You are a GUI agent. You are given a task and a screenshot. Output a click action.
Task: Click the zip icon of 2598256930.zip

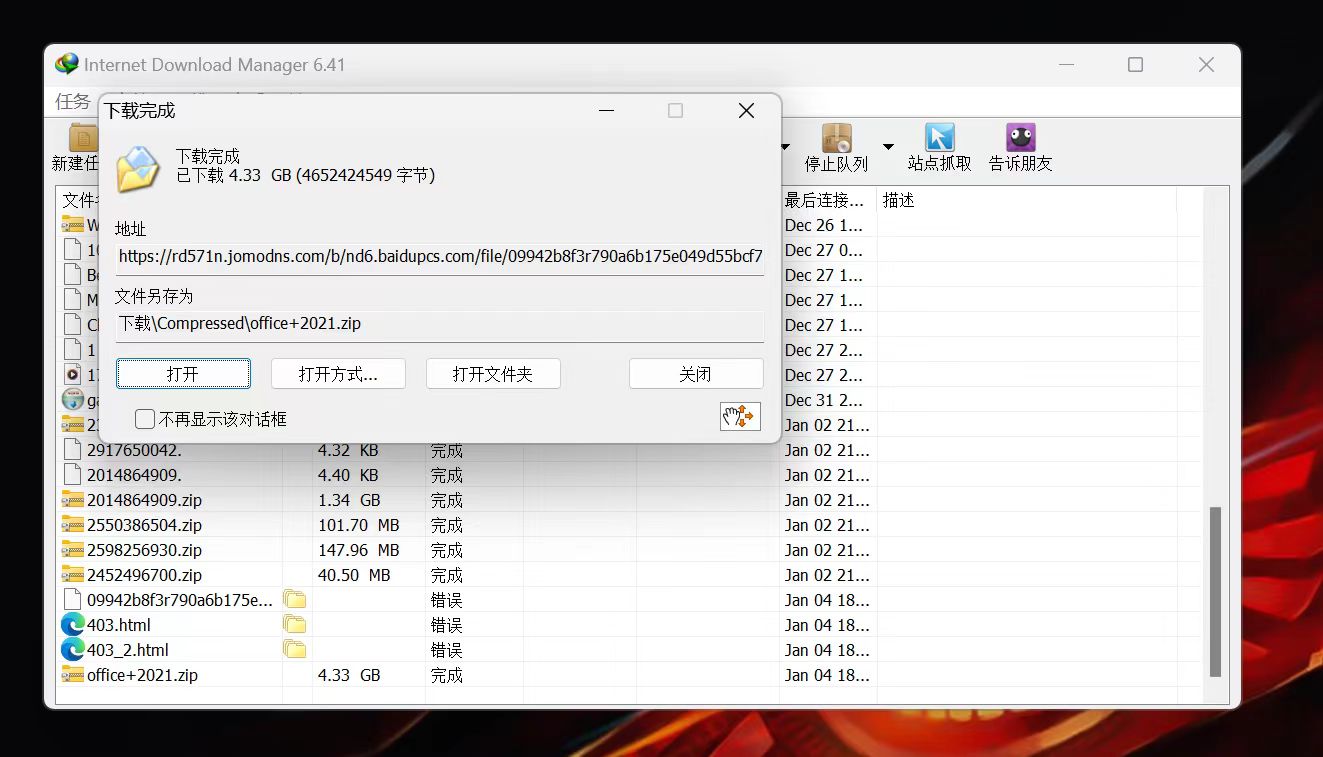[x=72, y=550]
